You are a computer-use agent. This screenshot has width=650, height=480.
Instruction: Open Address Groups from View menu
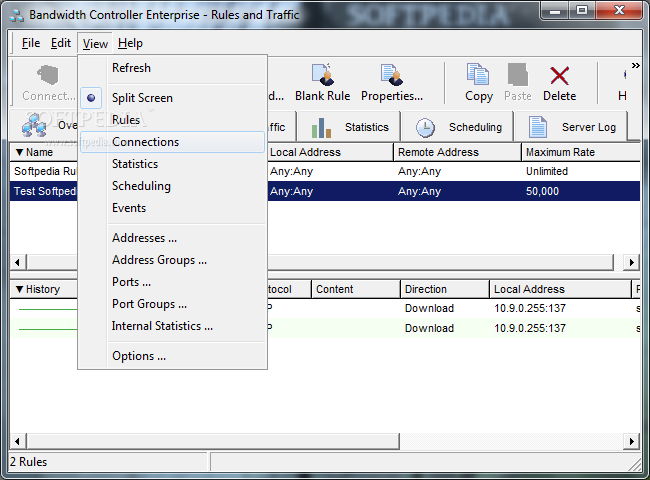172,260
